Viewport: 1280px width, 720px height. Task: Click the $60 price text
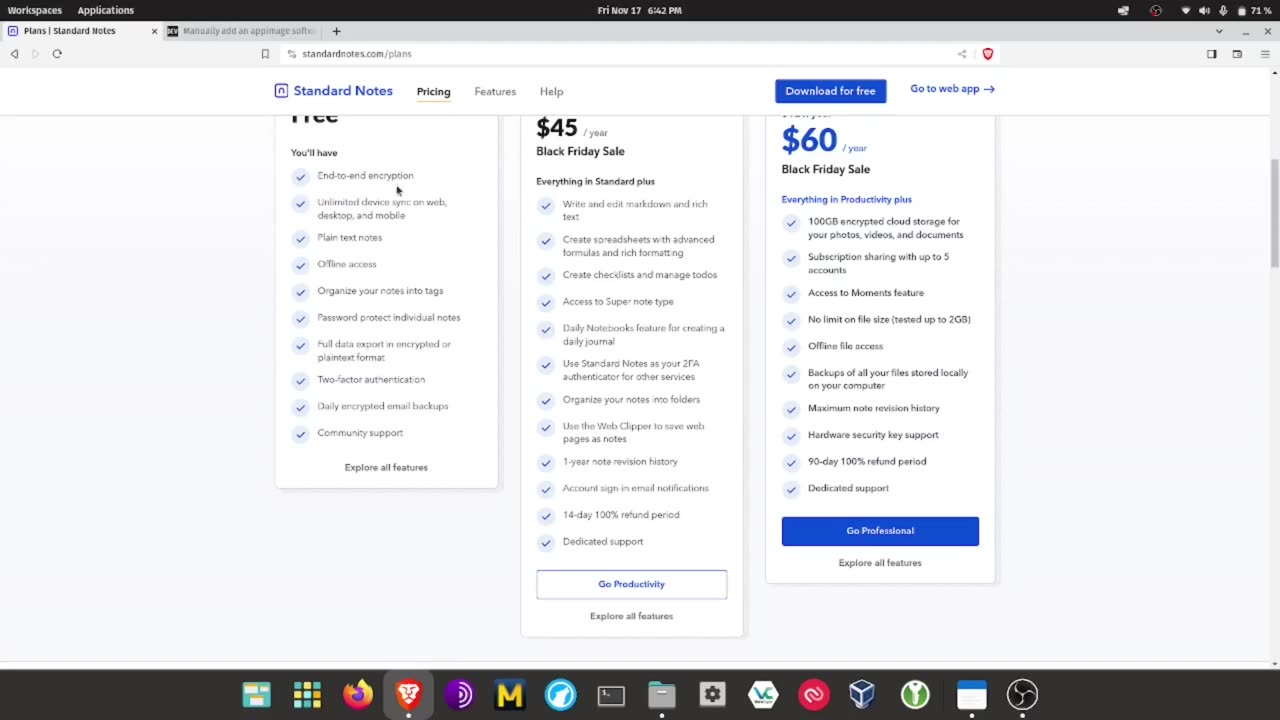coord(809,140)
